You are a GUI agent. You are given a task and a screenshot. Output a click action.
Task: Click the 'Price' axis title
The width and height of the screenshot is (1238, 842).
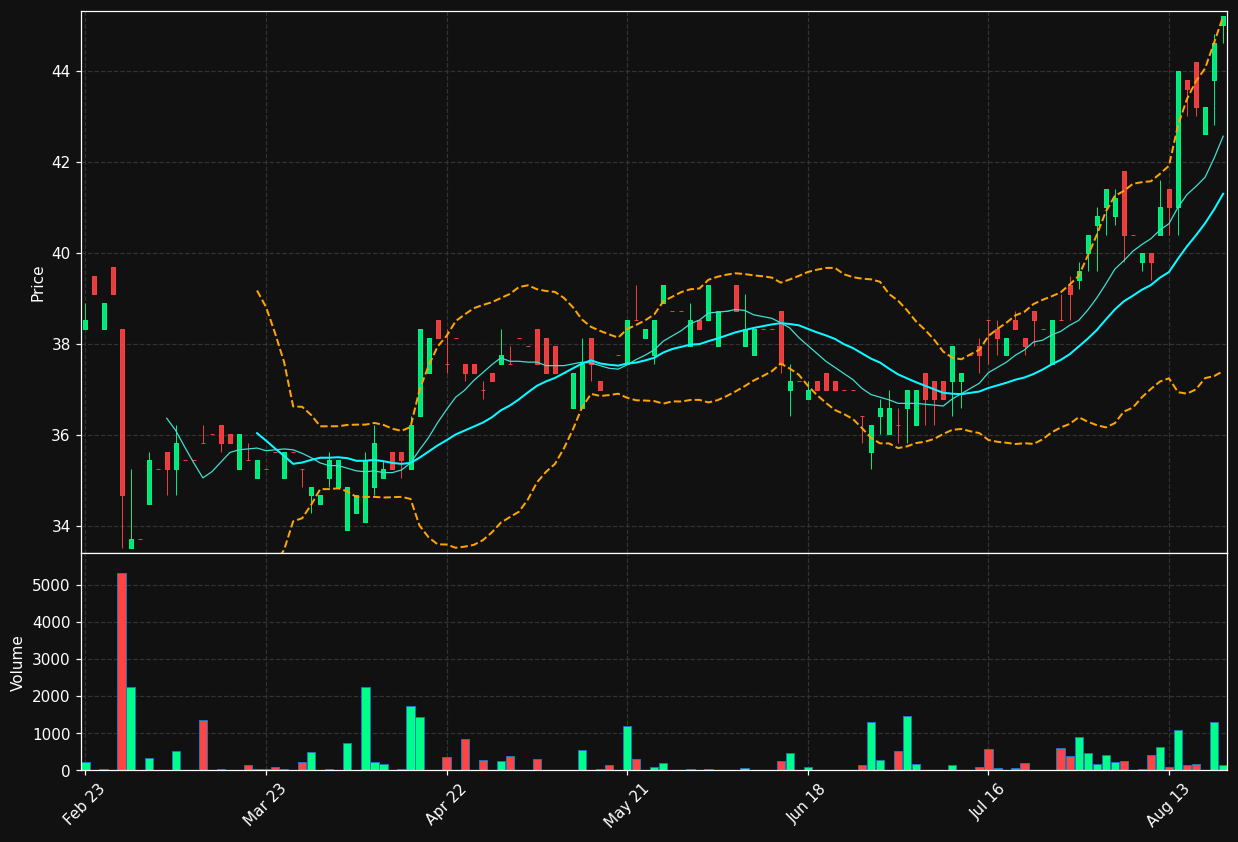pos(38,283)
